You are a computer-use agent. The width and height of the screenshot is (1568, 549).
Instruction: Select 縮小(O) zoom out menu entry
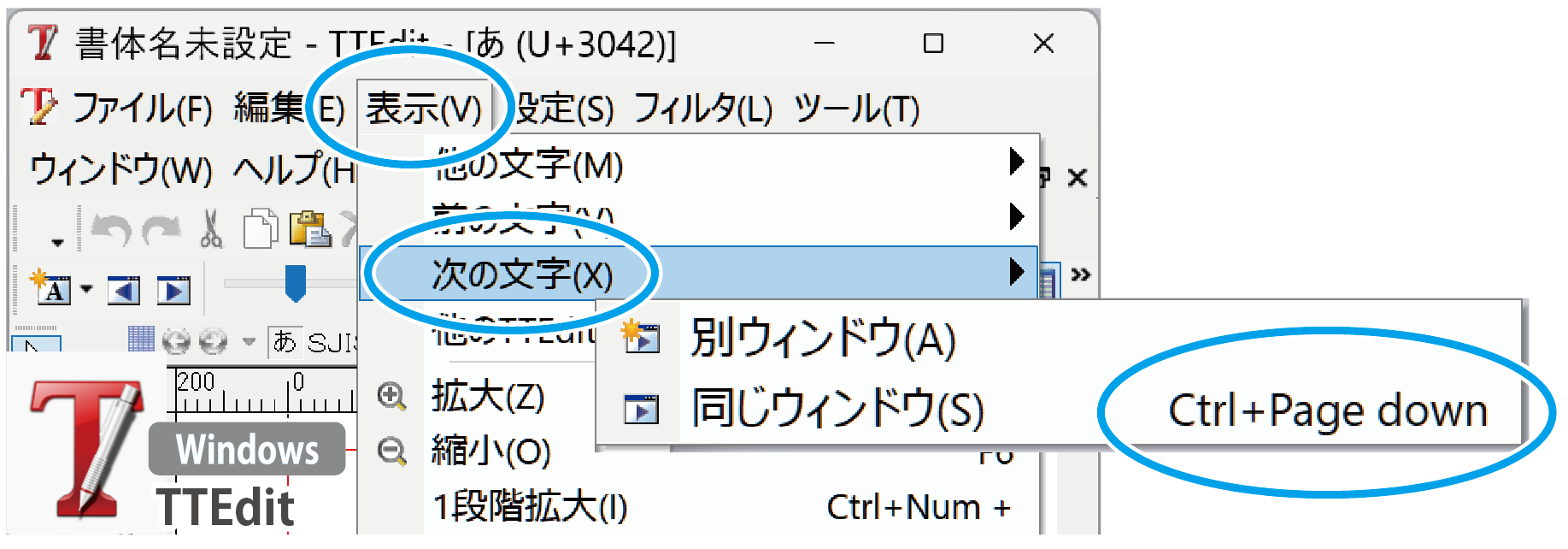490,451
